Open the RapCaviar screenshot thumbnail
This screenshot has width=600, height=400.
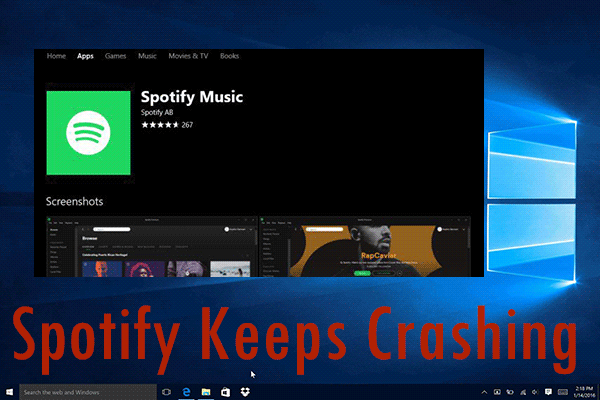(365, 247)
